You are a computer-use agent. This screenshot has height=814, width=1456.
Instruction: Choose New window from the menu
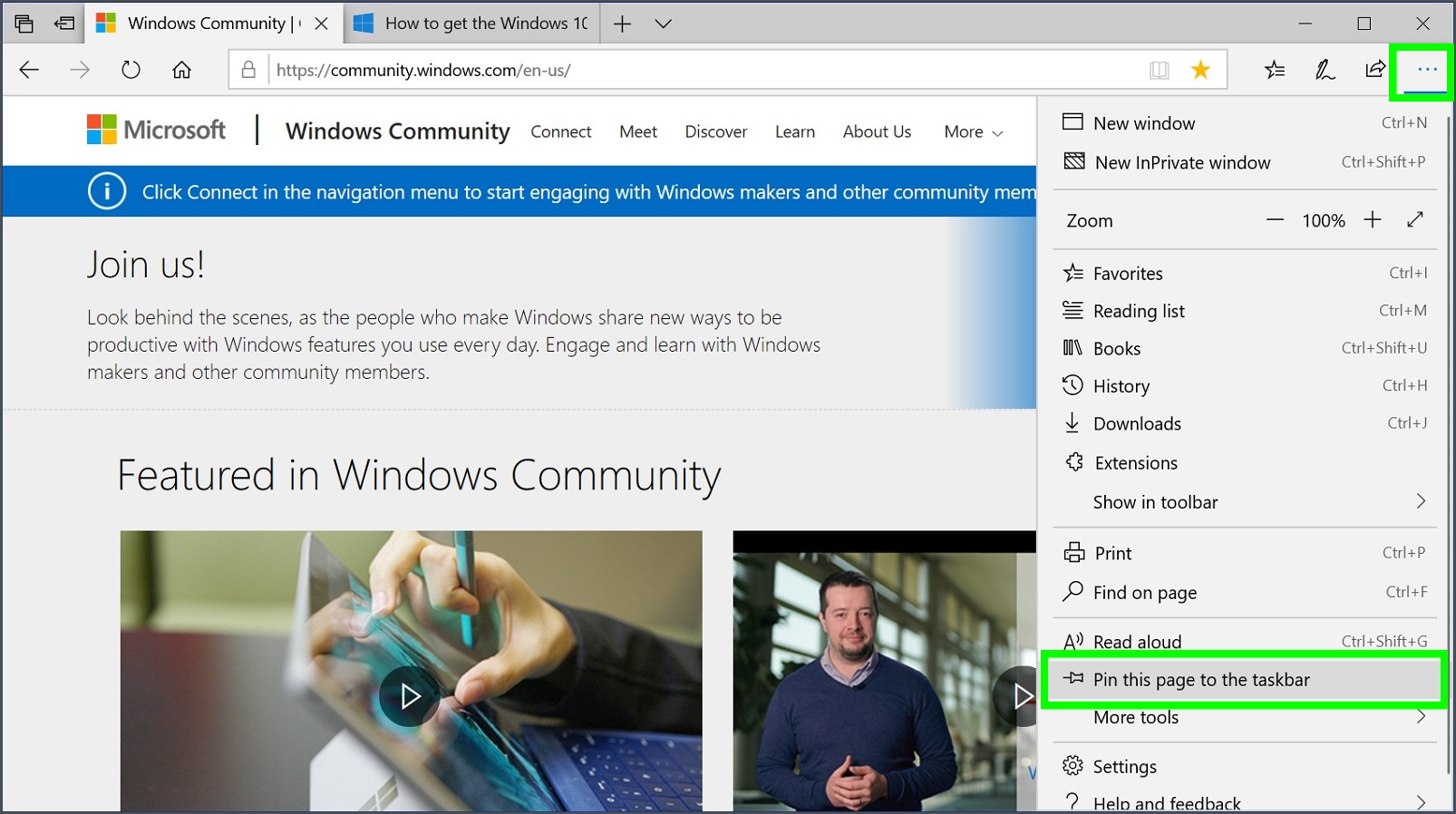1245,122
